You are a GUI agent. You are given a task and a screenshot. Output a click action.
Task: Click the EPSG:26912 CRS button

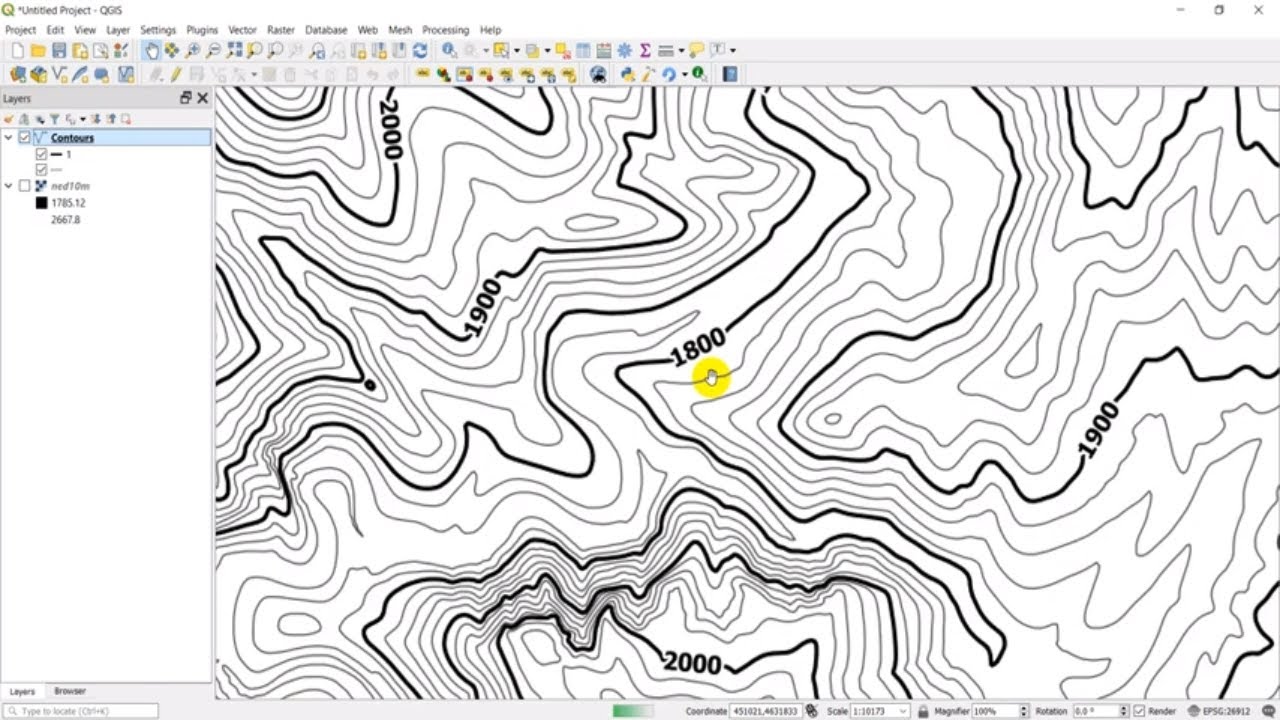click(x=1218, y=711)
